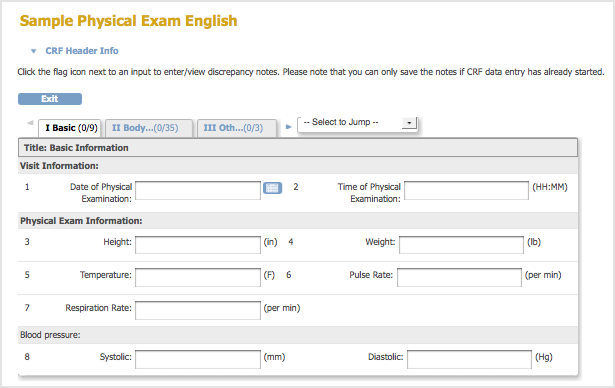Image resolution: width=615 pixels, height=388 pixels.
Task: Open the Select to Jump dropdown
Action: [357, 123]
